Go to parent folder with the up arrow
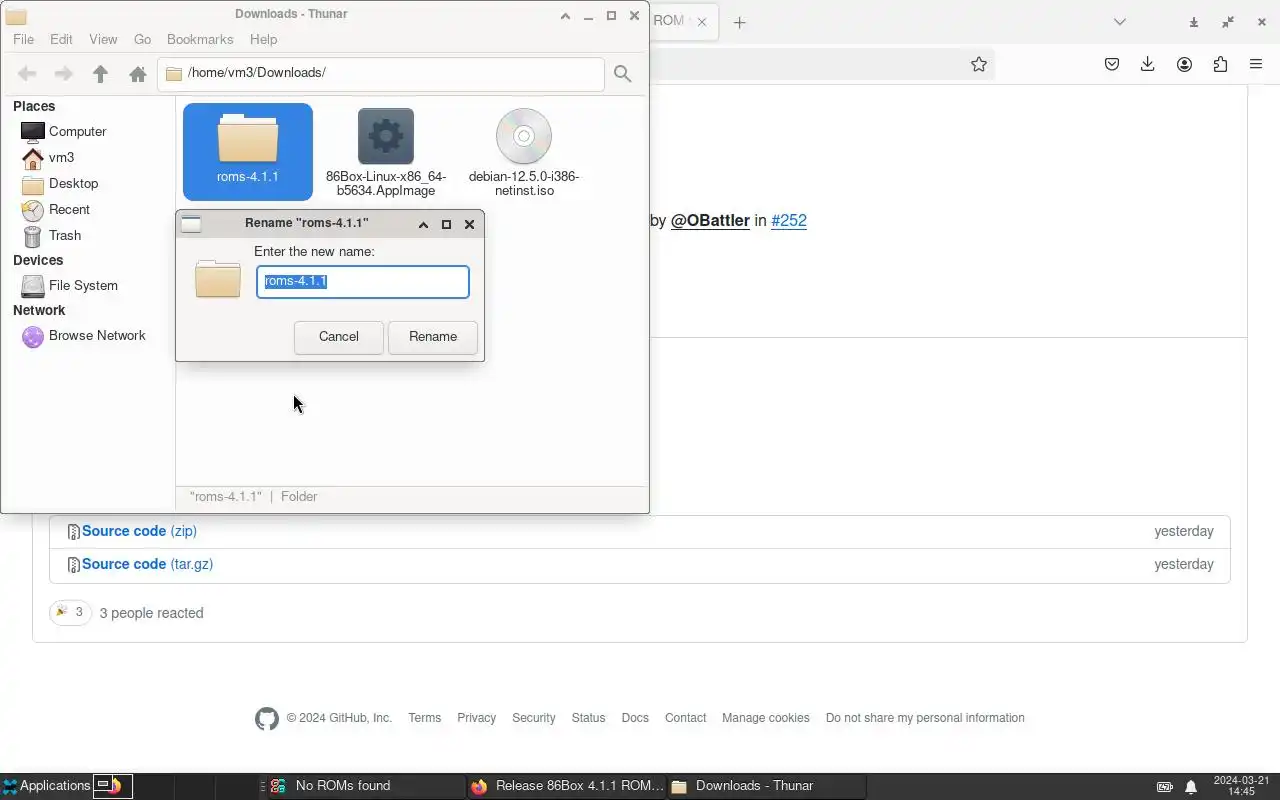This screenshot has height=800, width=1280. tap(100, 74)
